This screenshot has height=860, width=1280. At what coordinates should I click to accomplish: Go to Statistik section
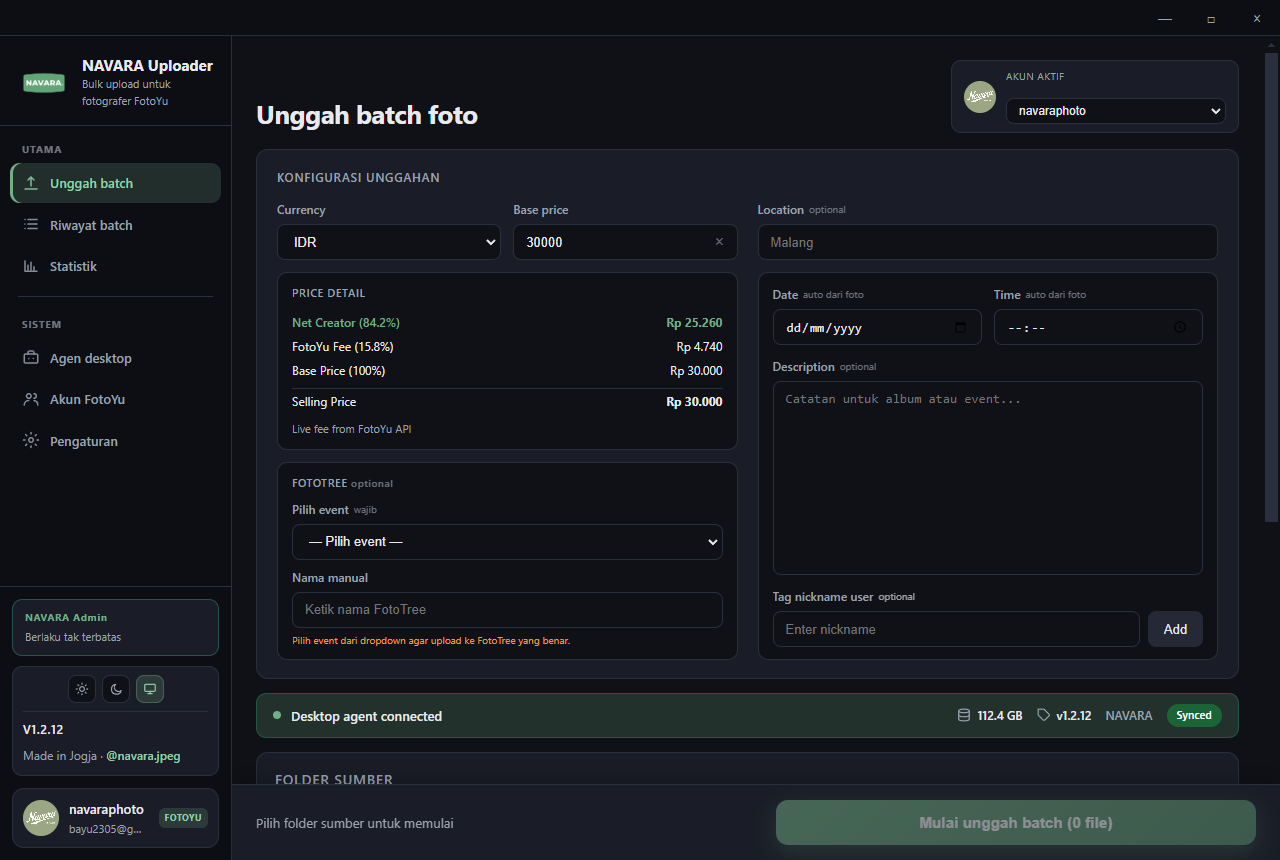(116, 266)
